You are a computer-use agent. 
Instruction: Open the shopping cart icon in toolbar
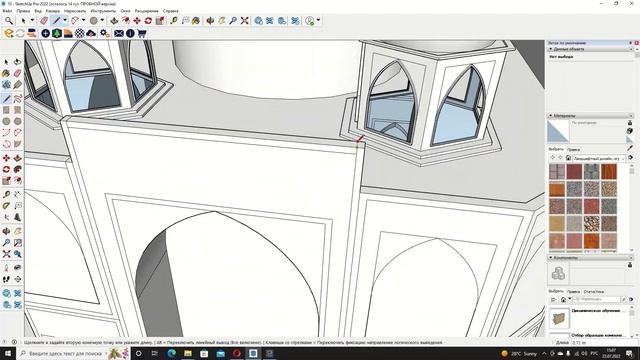(x=142, y=33)
